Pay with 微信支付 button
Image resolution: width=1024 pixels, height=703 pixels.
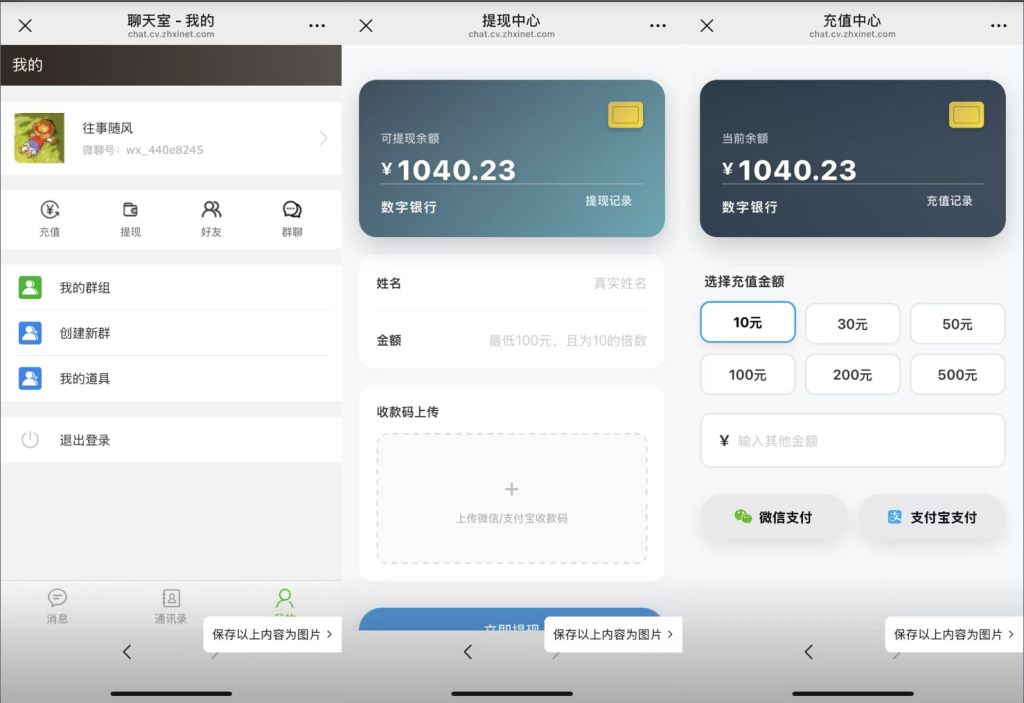772,518
